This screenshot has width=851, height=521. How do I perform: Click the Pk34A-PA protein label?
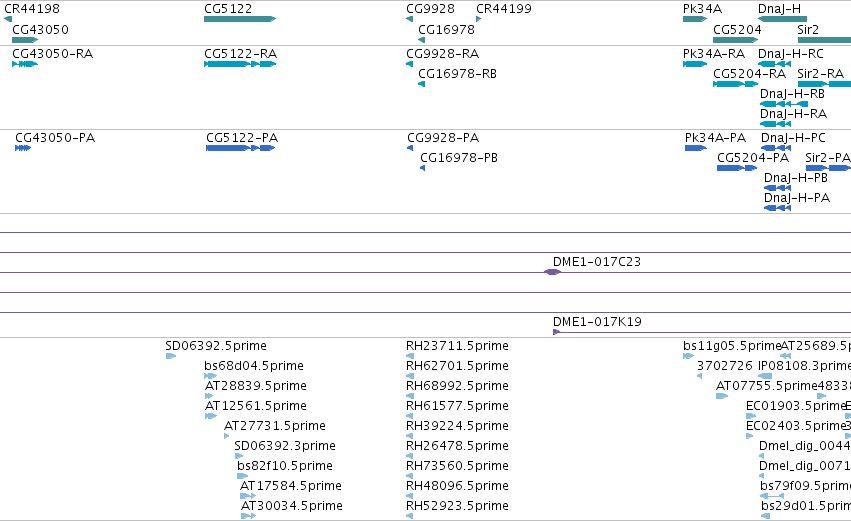point(715,138)
